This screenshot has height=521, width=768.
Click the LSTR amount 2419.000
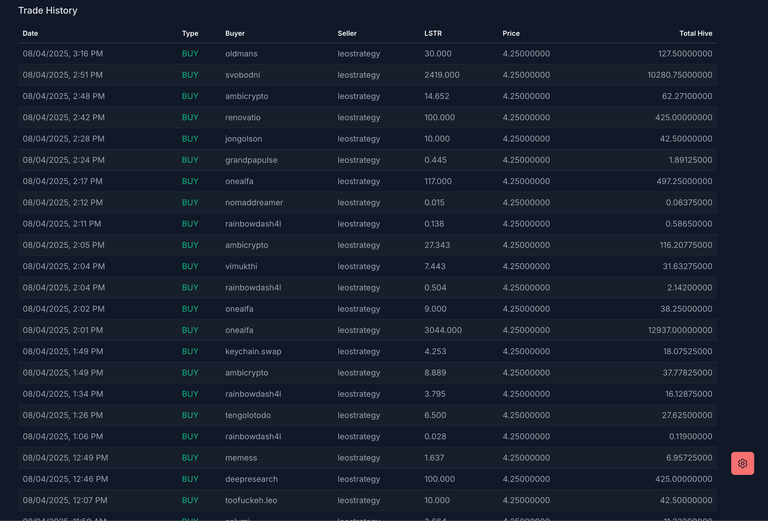(442, 75)
